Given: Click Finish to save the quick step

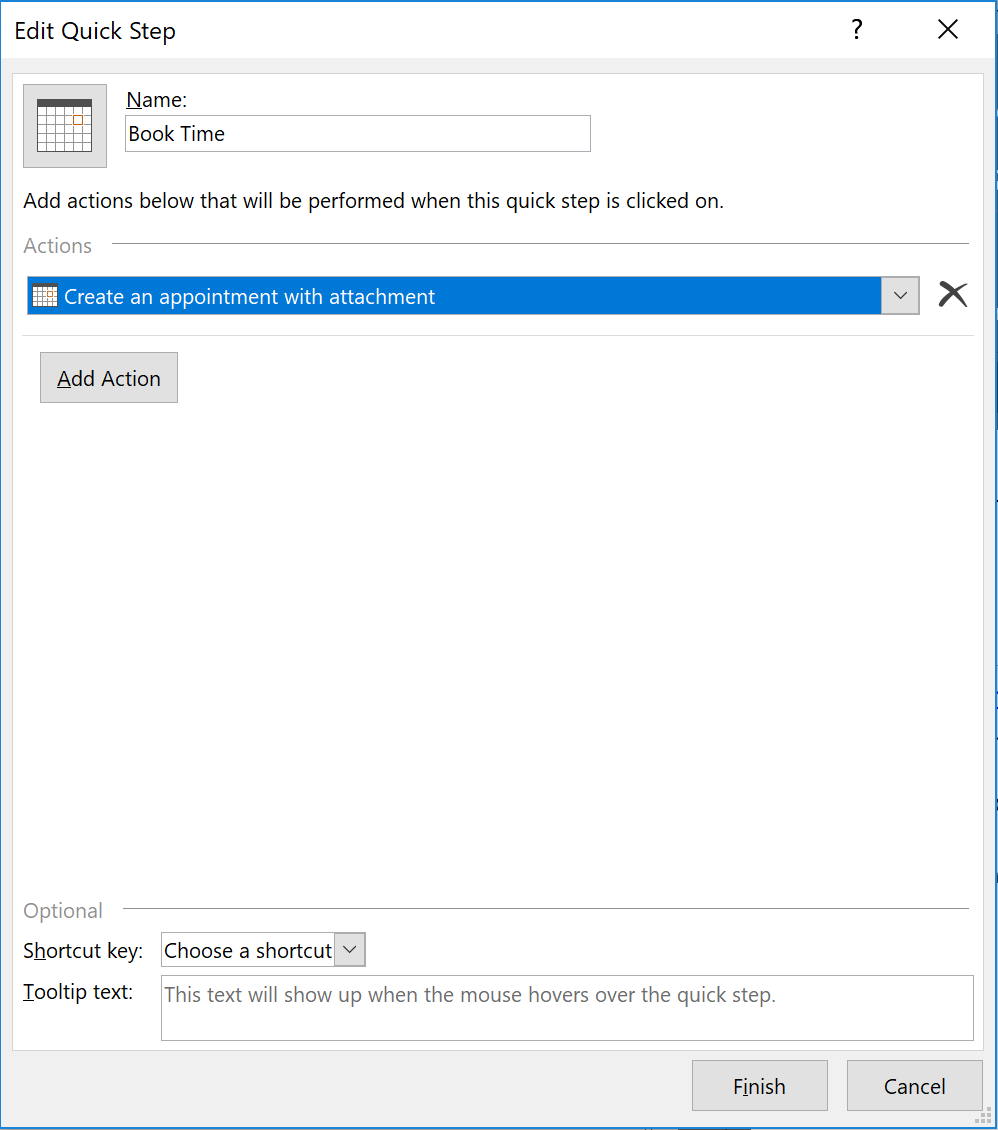Looking at the screenshot, I should coord(759,1085).
